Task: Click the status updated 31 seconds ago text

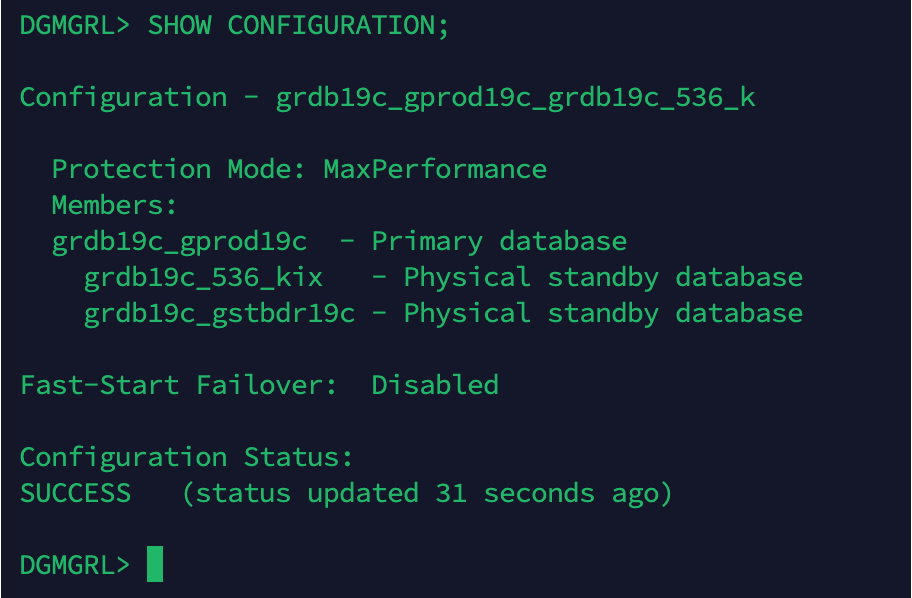Action: [427, 493]
